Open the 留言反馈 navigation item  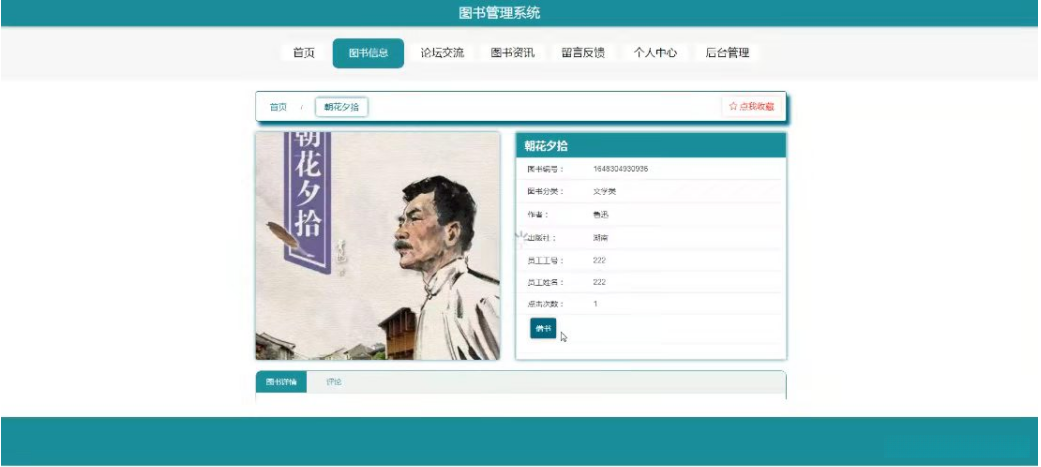[x=583, y=53]
